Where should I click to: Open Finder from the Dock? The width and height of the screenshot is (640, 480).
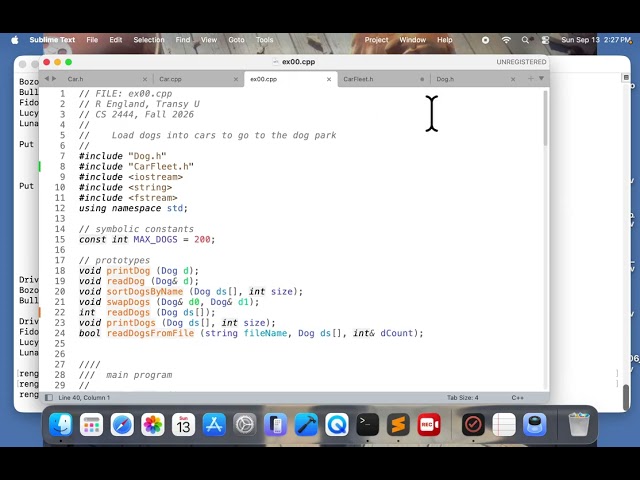[61, 425]
